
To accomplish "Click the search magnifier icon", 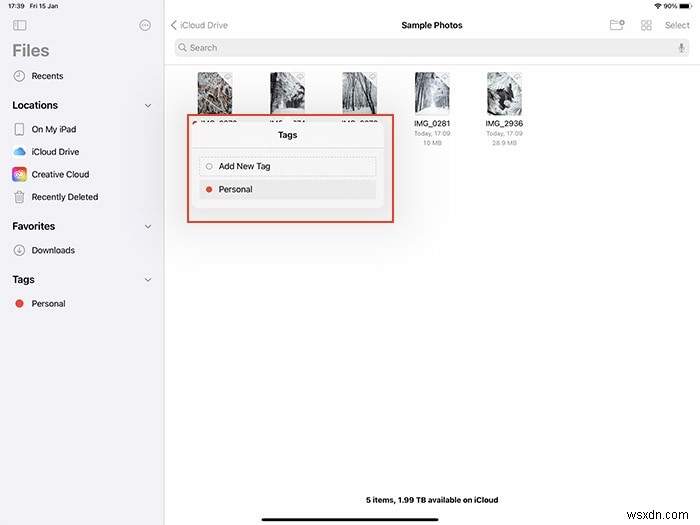I will [182, 47].
